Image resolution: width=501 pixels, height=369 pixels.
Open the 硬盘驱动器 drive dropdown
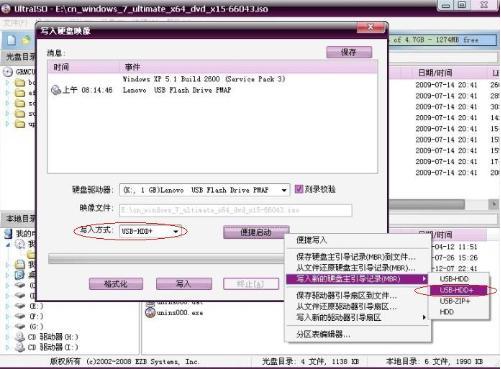pyautogui.click(x=284, y=190)
